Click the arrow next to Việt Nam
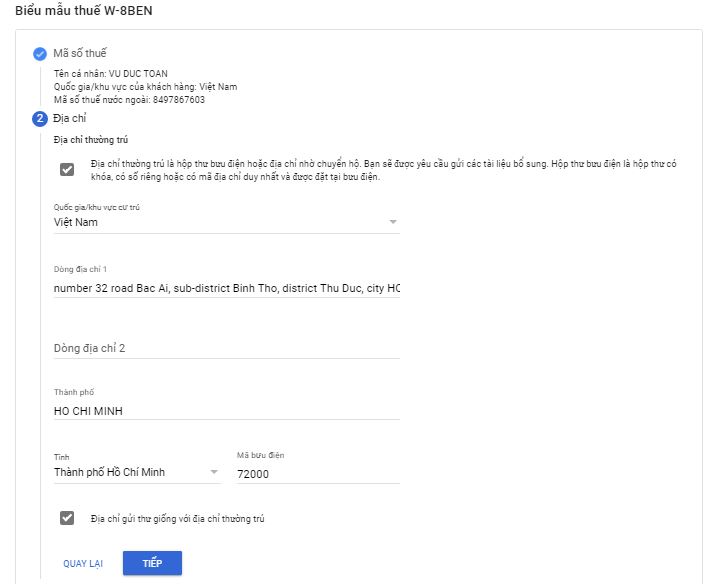The width and height of the screenshot is (706, 584). coord(393,222)
